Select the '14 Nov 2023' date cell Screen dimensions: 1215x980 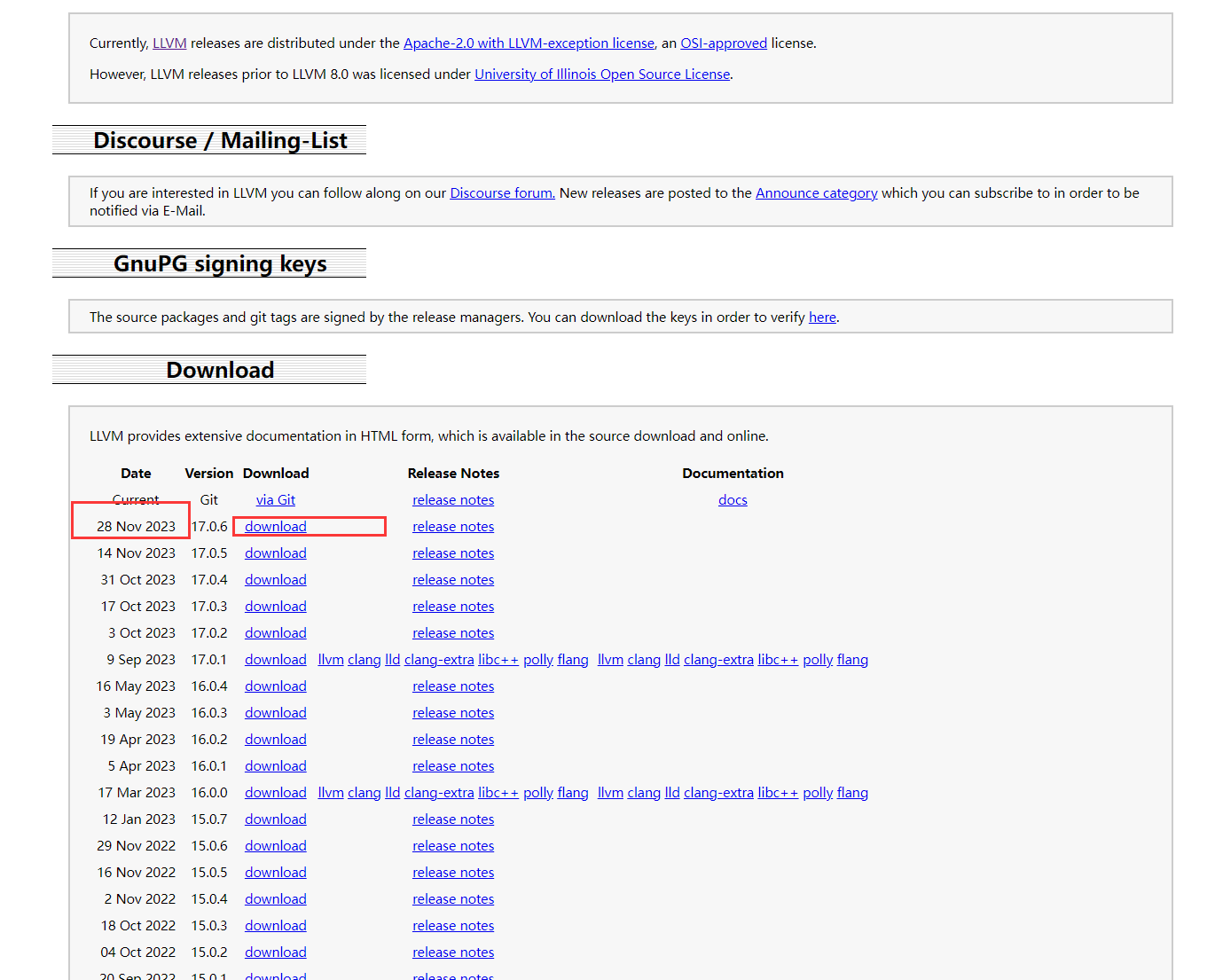coord(137,553)
